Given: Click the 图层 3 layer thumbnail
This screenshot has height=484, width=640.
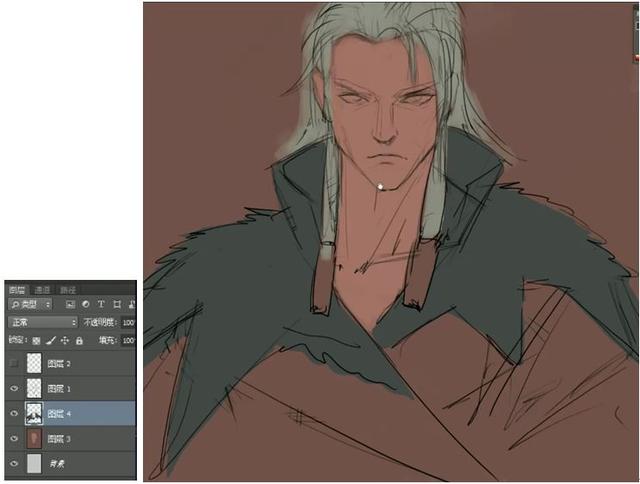Looking at the screenshot, I should (x=33, y=439).
